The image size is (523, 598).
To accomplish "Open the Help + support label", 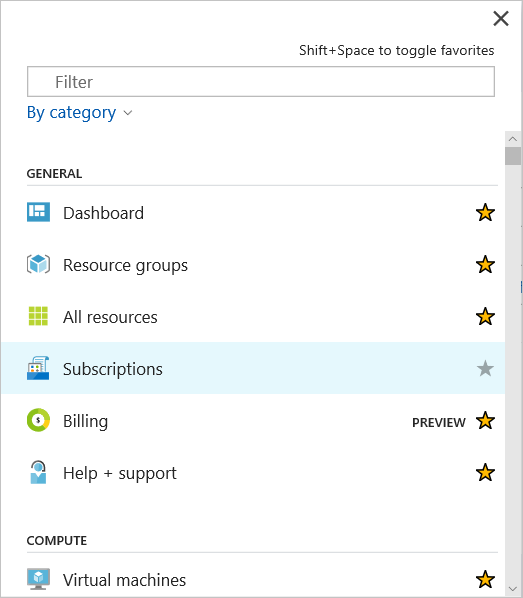I will coord(120,473).
